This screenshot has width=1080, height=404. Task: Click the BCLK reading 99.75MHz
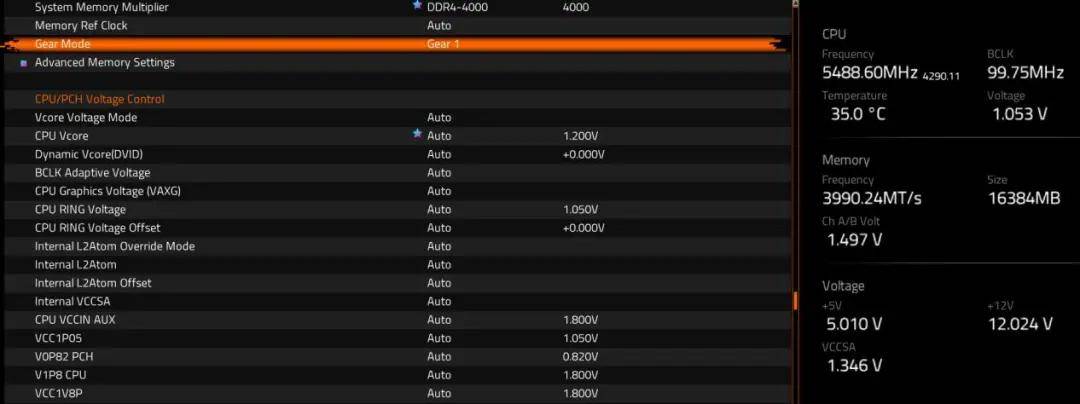point(1025,73)
